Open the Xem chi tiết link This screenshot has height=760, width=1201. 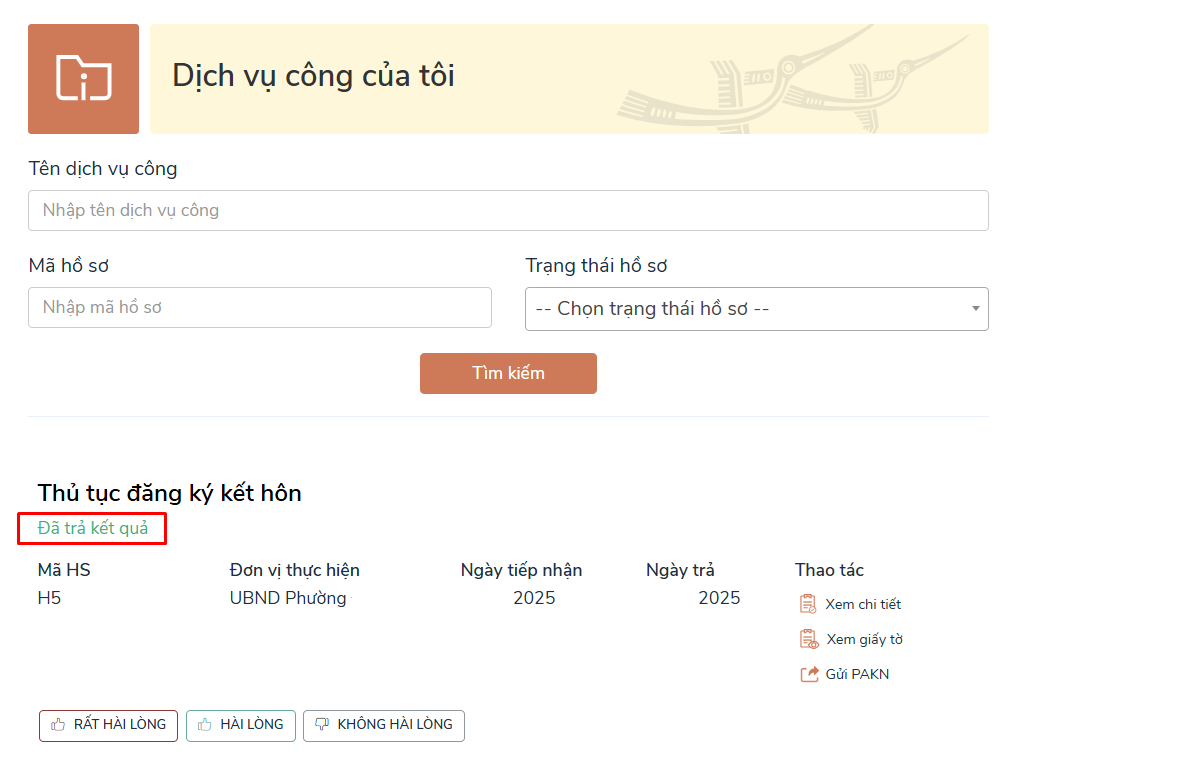click(x=862, y=603)
